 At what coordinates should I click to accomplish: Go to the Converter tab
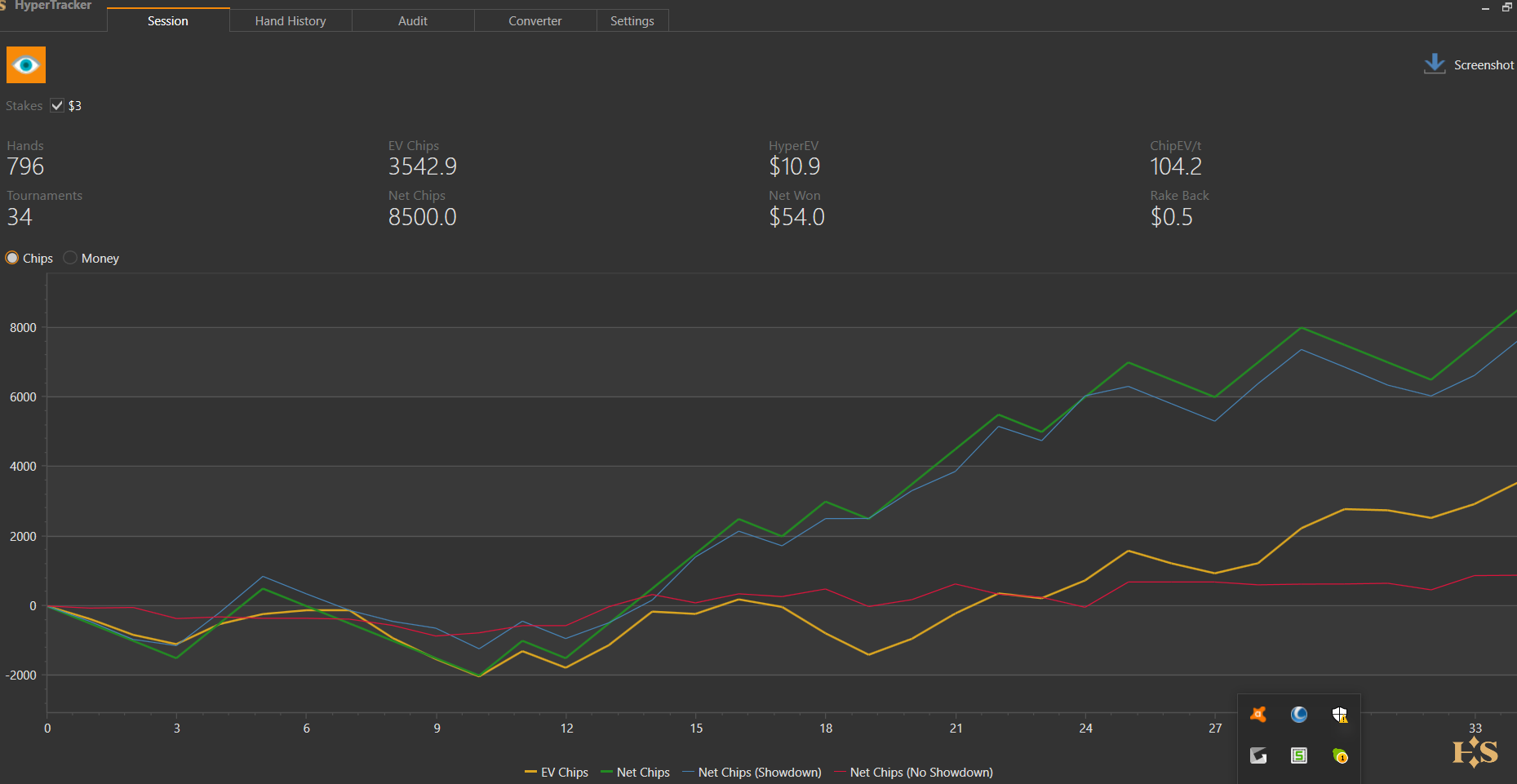click(535, 20)
